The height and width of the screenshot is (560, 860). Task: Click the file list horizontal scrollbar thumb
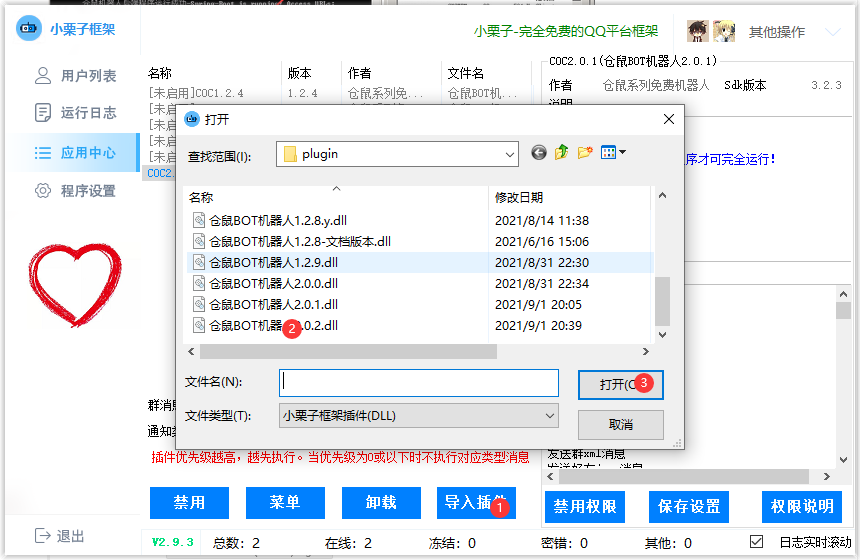(348, 352)
